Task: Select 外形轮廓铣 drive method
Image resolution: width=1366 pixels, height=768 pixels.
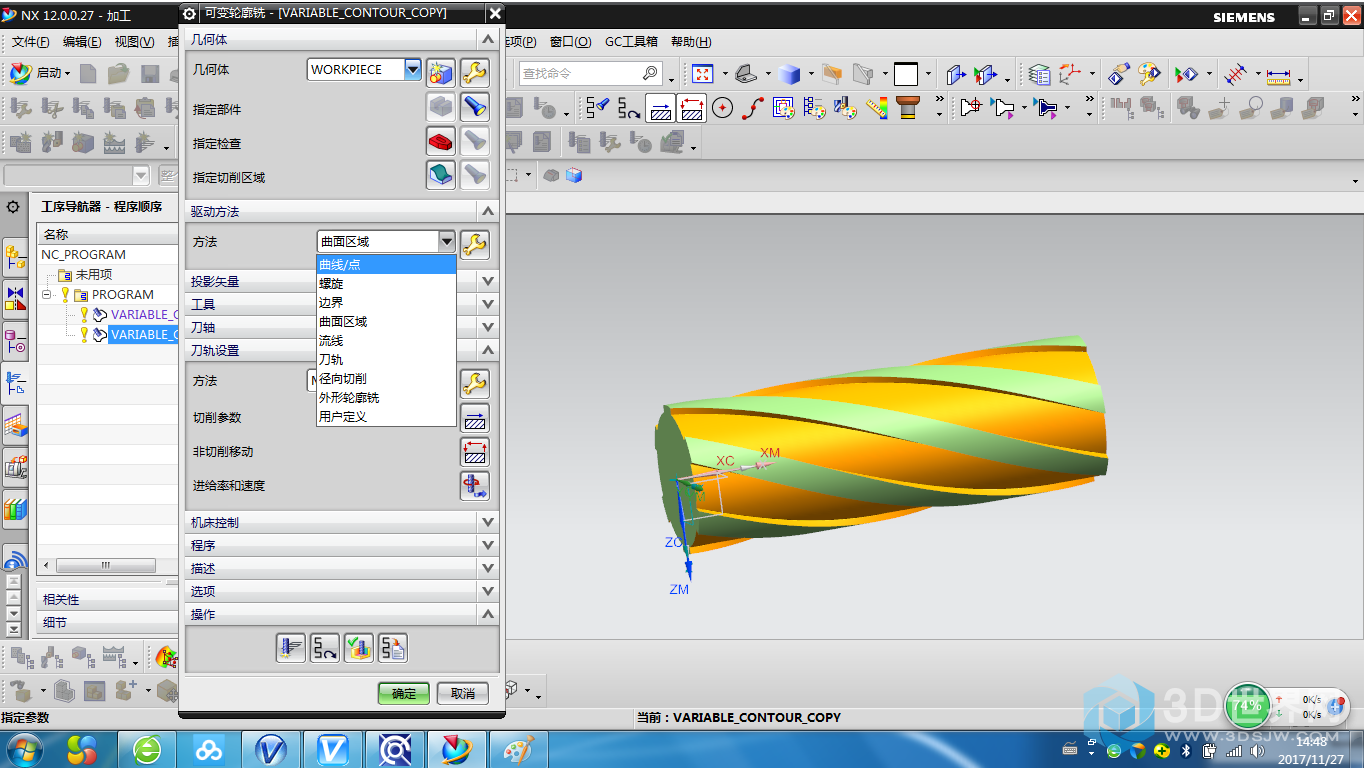Action: click(x=349, y=398)
